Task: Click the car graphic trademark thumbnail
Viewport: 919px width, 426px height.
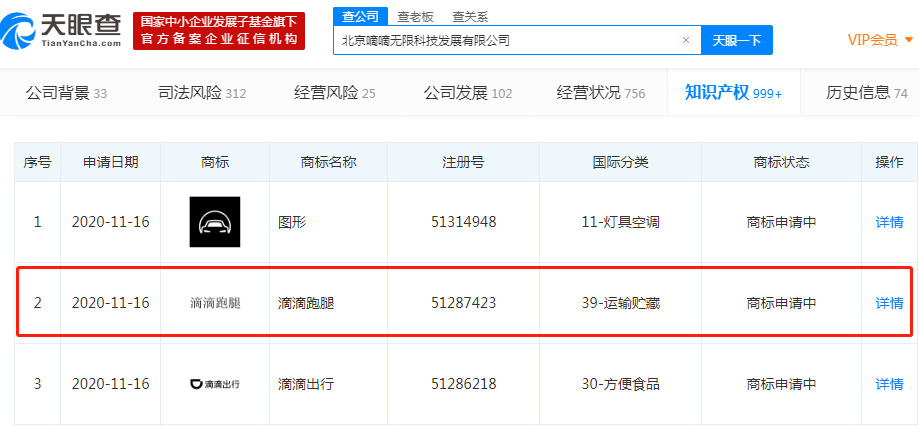Action: [x=215, y=221]
